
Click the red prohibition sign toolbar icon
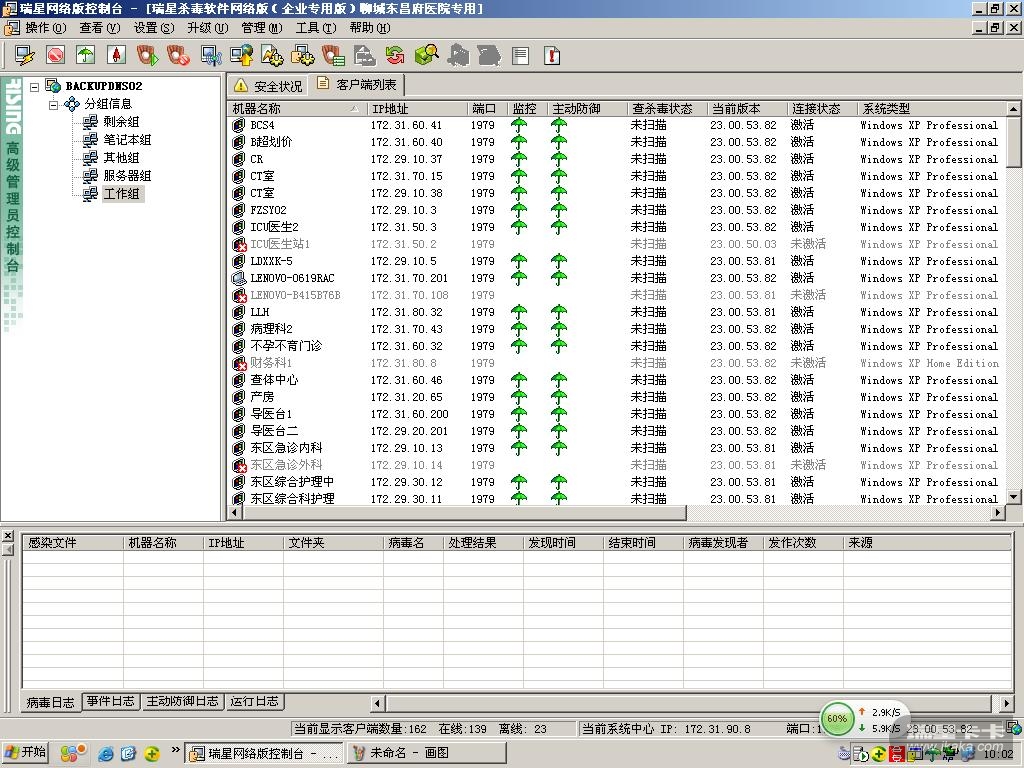56,56
